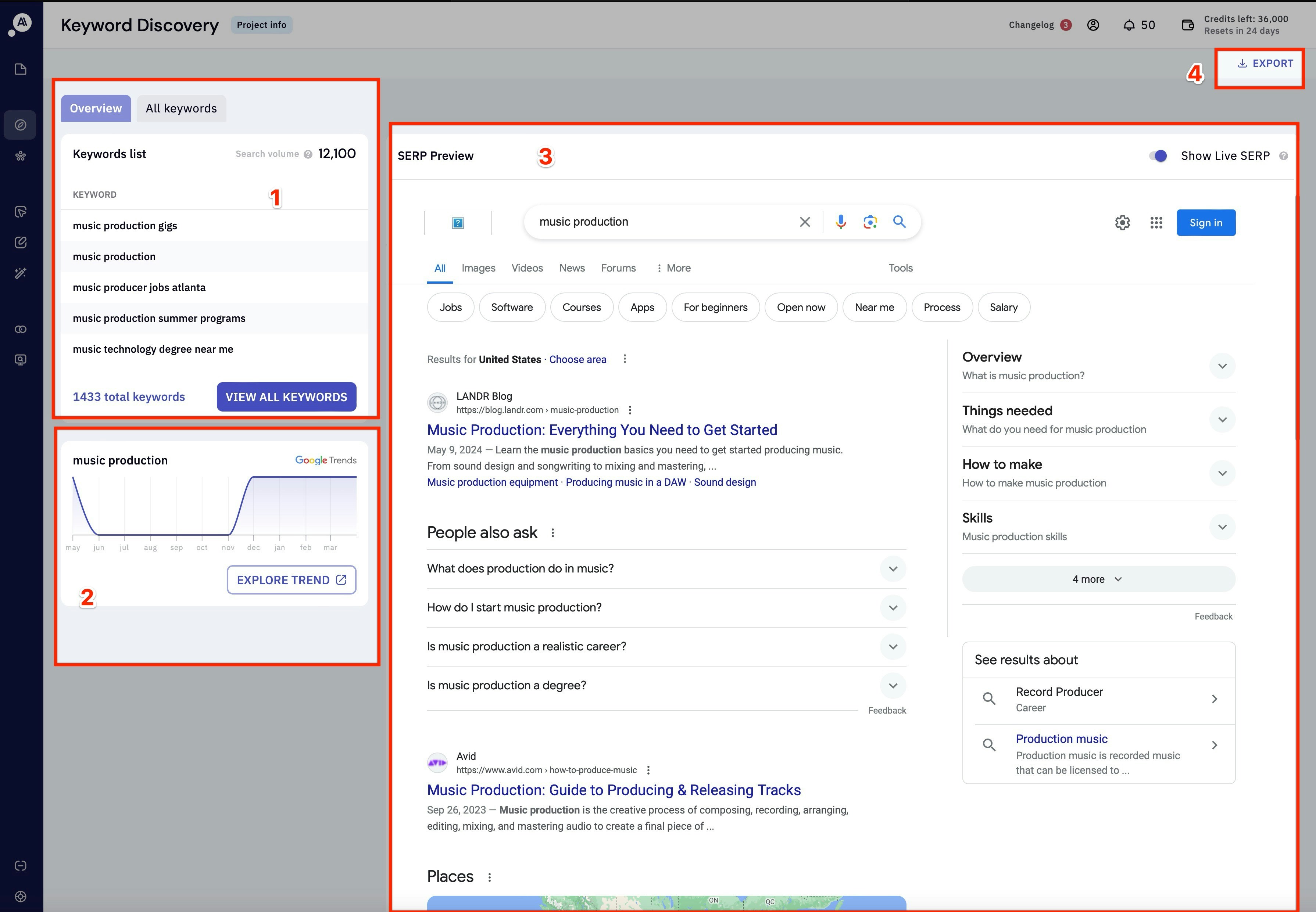Expand 'Is music production a degree?'
1316x912 pixels.
point(893,685)
